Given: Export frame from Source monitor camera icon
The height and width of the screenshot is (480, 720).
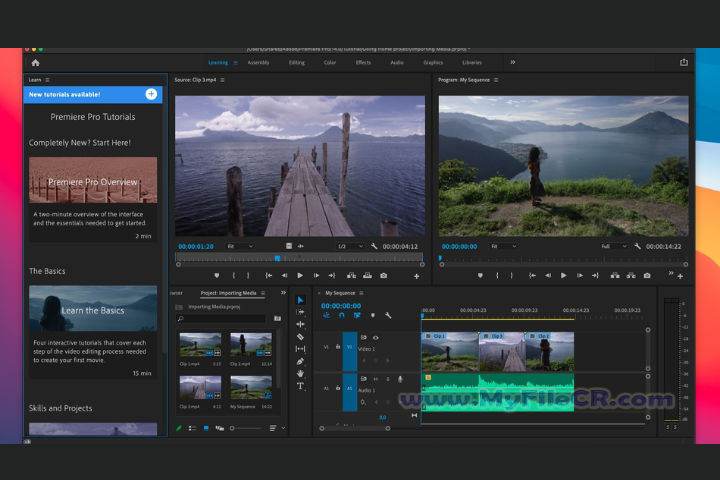Looking at the screenshot, I should point(383,276).
